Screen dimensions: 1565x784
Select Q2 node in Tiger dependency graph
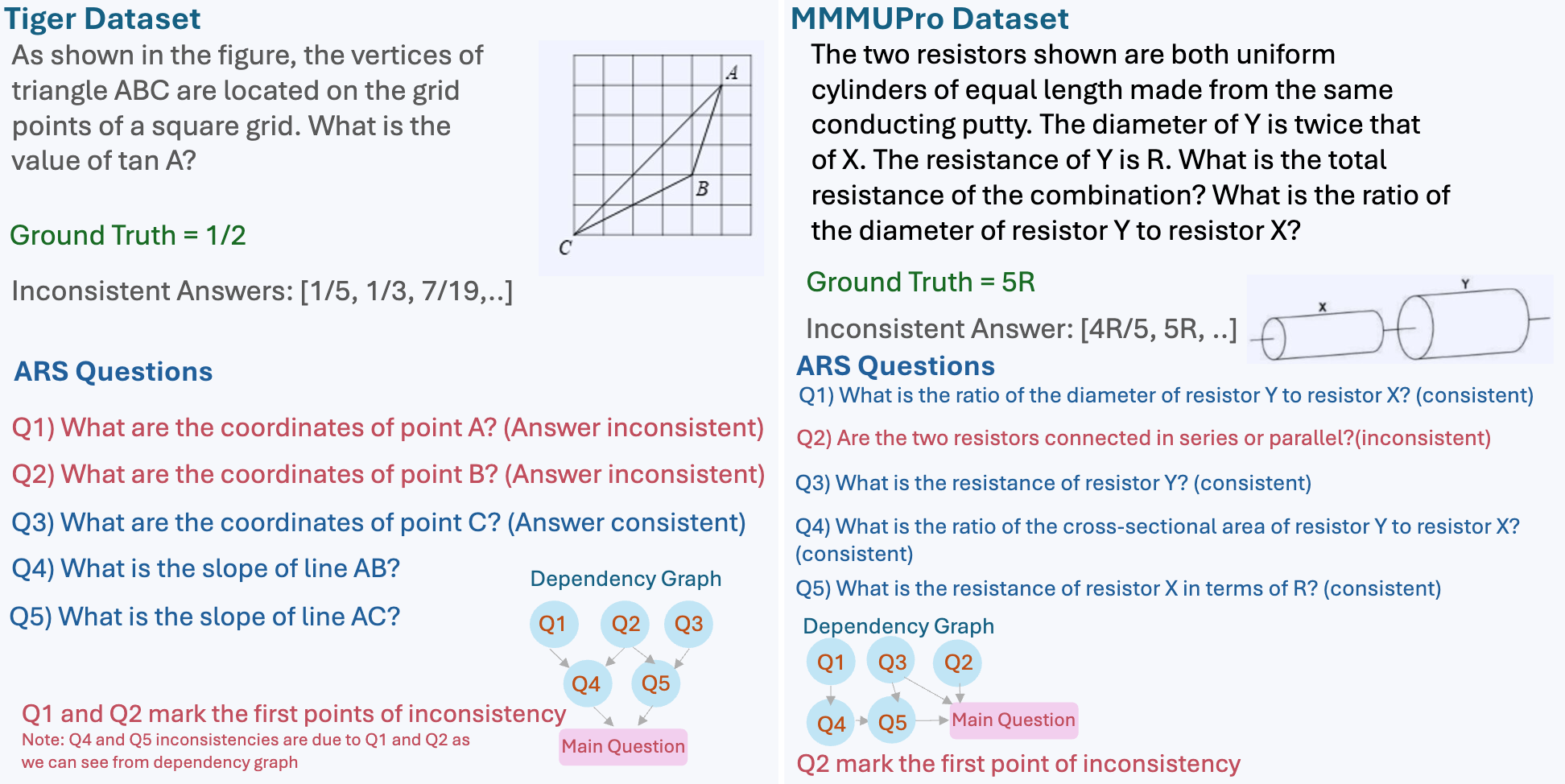tap(626, 624)
